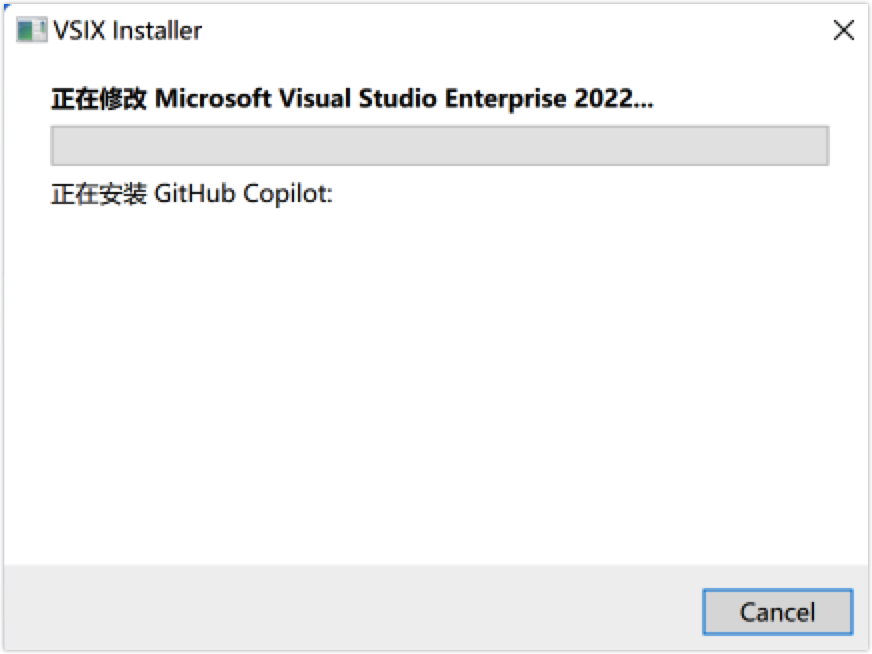The image size is (872, 654).
Task: Cancel the GitHub Copilot installation
Action: tap(778, 612)
